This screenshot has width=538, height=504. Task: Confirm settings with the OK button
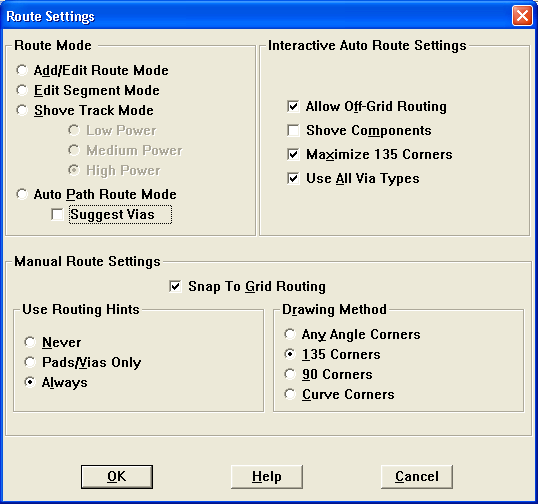tap(117, 477)
